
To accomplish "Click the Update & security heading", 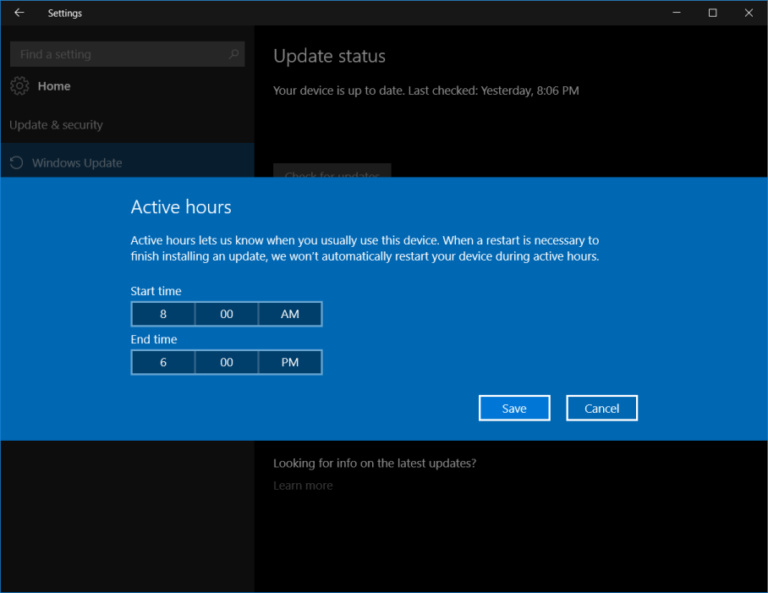I will click(56, 125).
